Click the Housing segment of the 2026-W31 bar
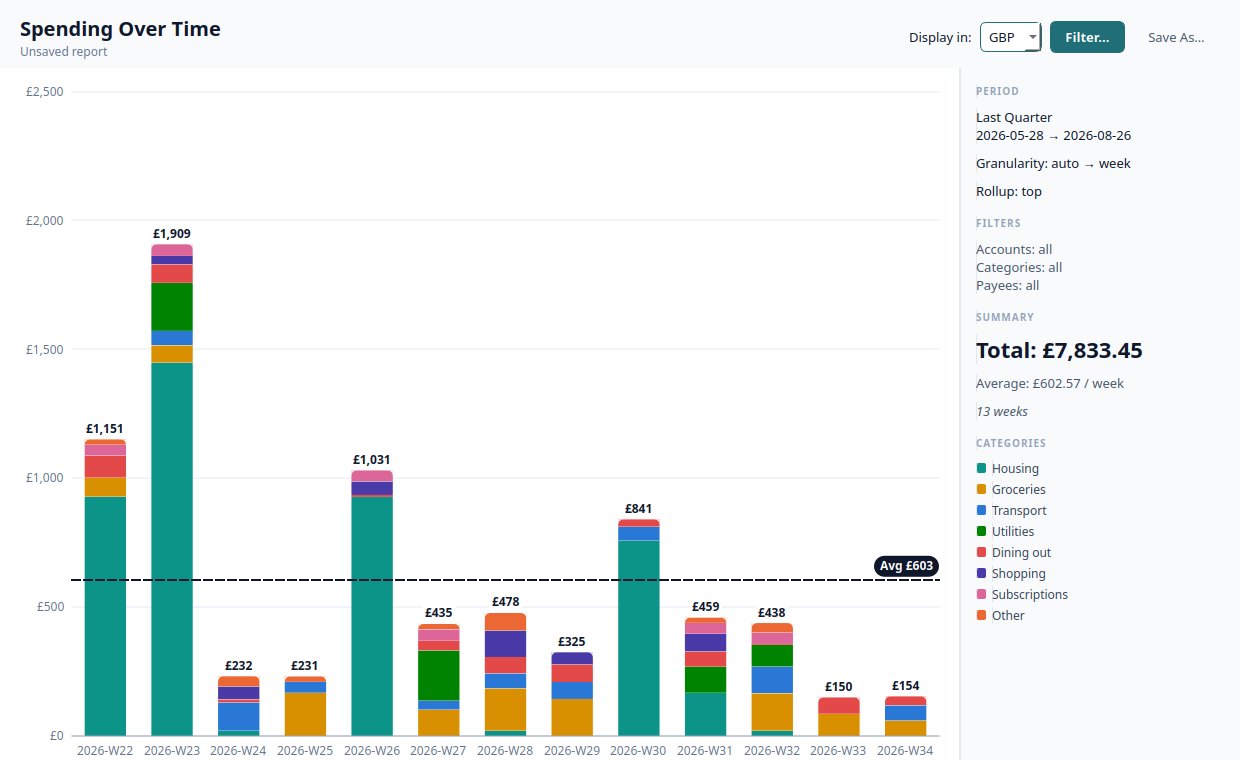 coord(706,714)
